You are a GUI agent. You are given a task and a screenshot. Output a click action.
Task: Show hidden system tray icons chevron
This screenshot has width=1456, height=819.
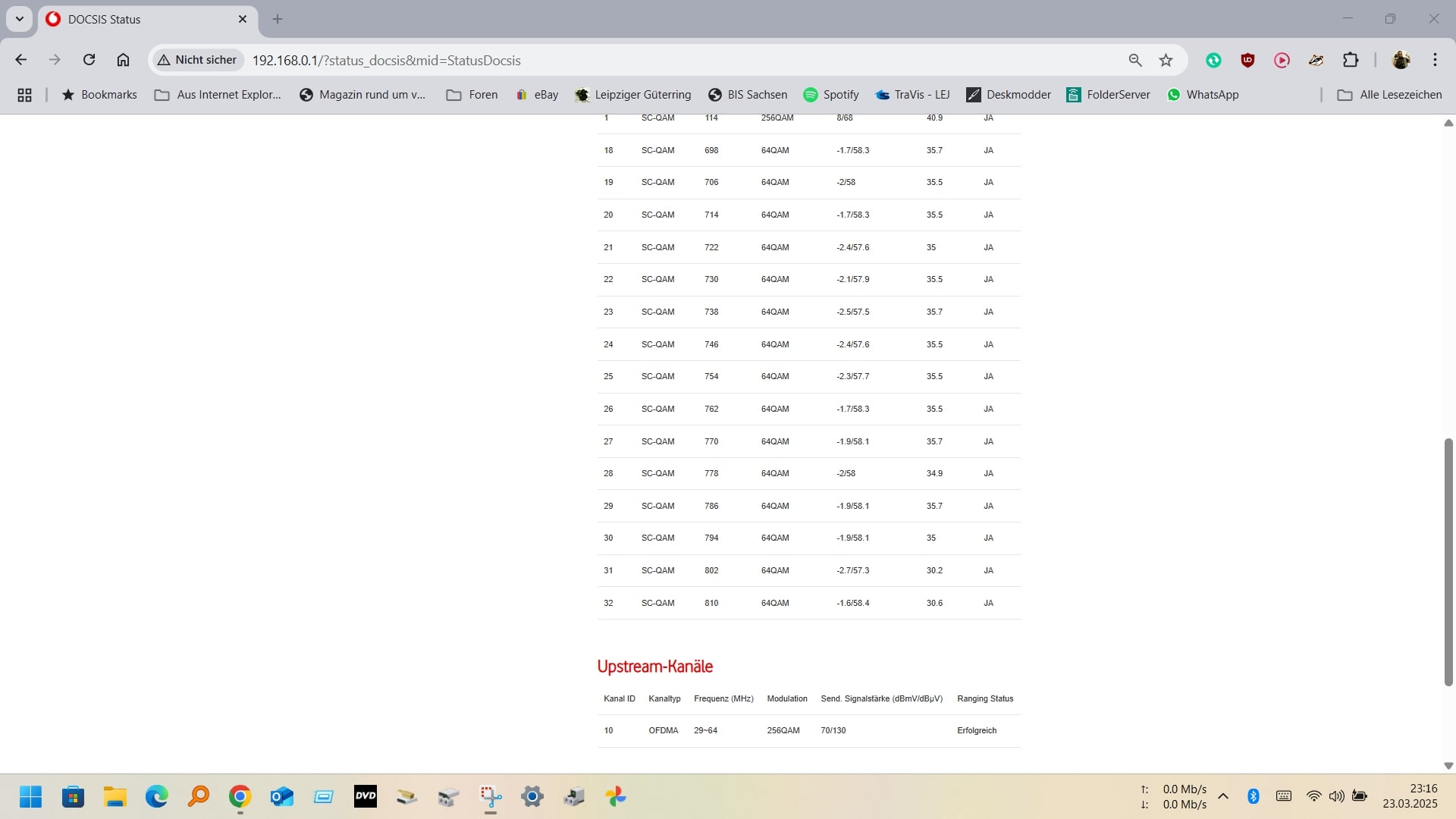click(x=1223, y=795)
